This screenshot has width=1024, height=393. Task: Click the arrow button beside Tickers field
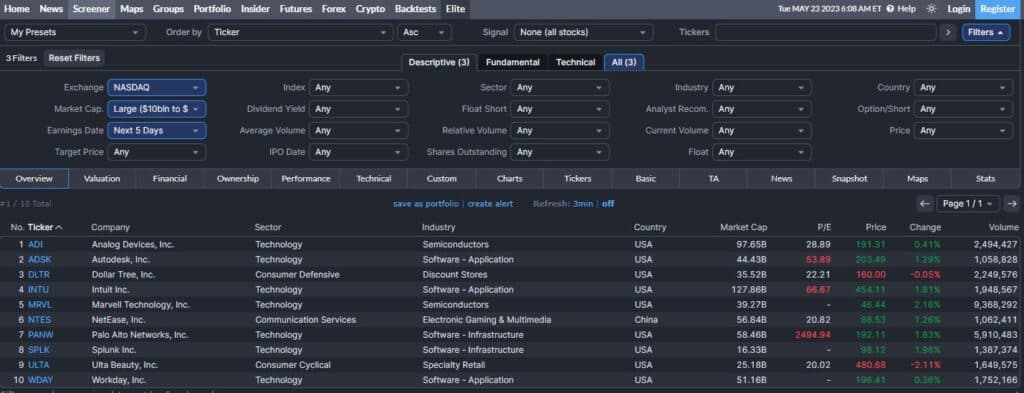[948, 32]
